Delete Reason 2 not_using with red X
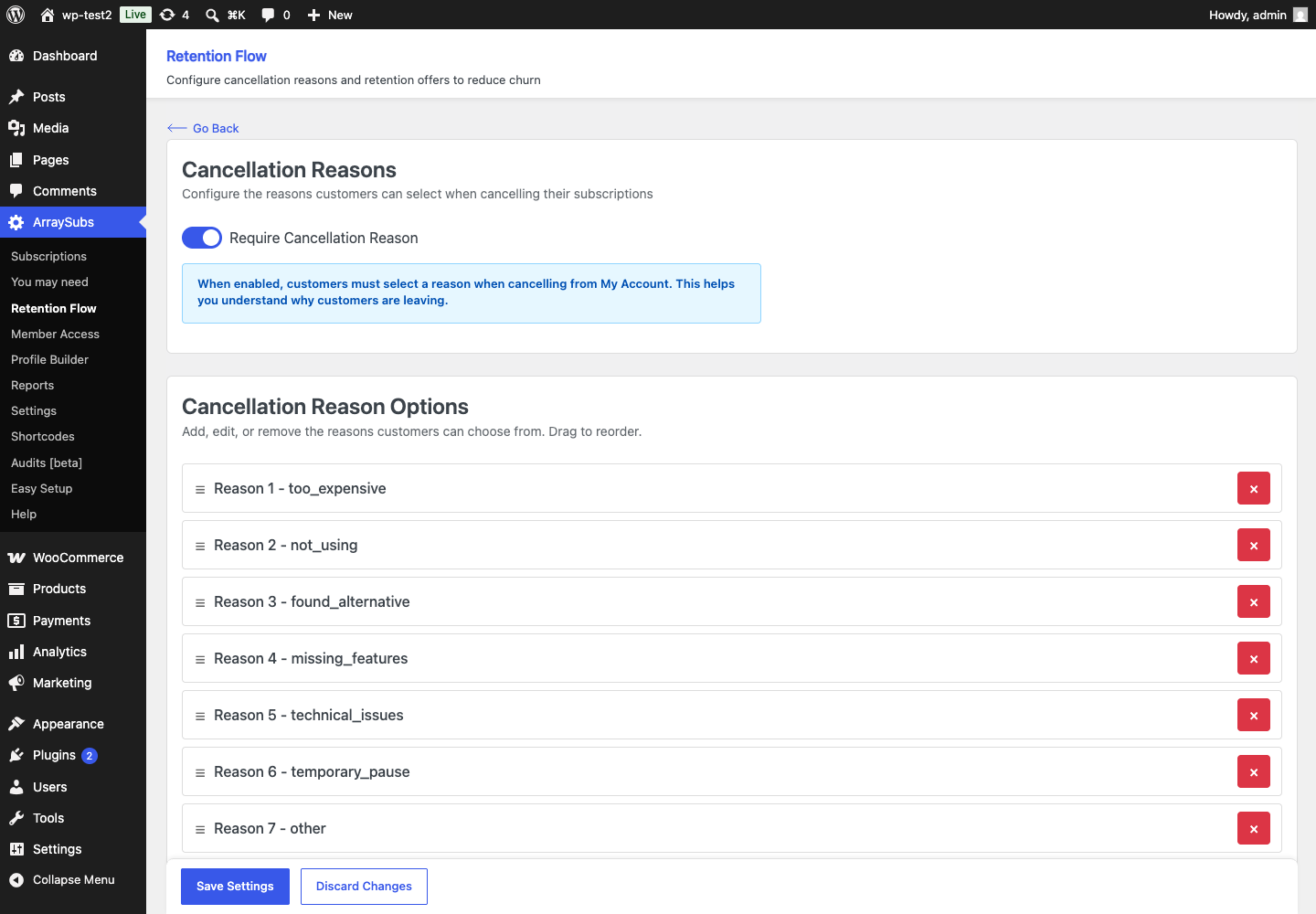The width and height of the screenshot is (1316, 914). [1254, 546]
